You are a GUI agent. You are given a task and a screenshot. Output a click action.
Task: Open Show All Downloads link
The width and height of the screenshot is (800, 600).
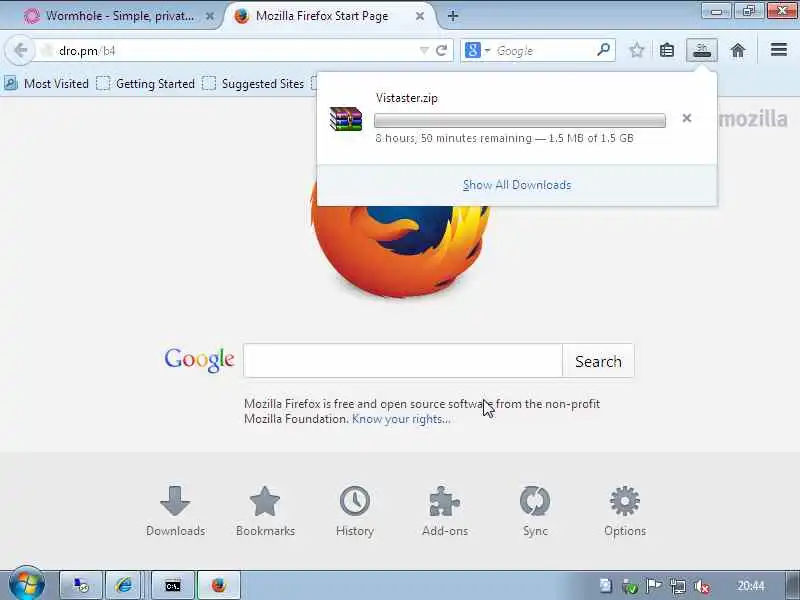pos(517,185)
